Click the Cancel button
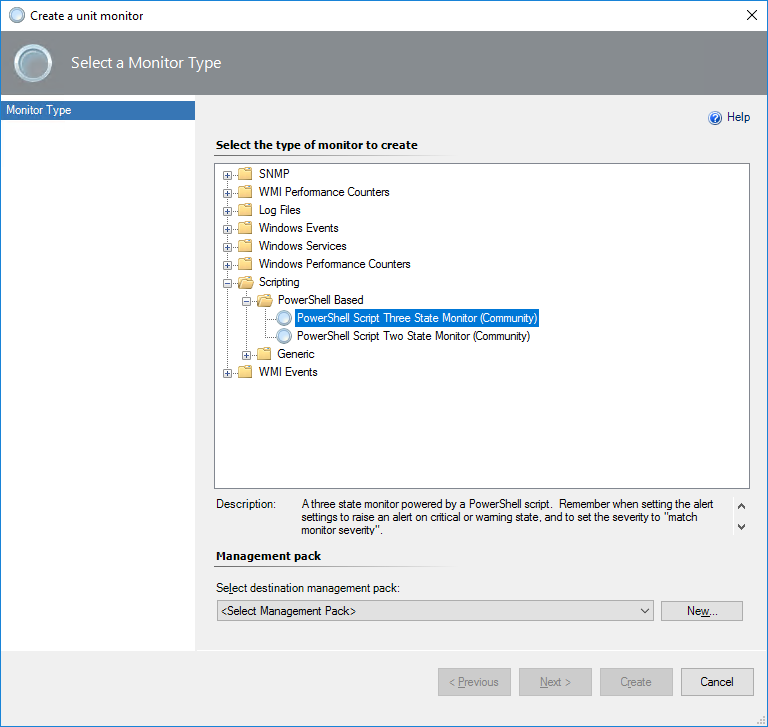Viewport: 768px width, 727px height. 717,682
